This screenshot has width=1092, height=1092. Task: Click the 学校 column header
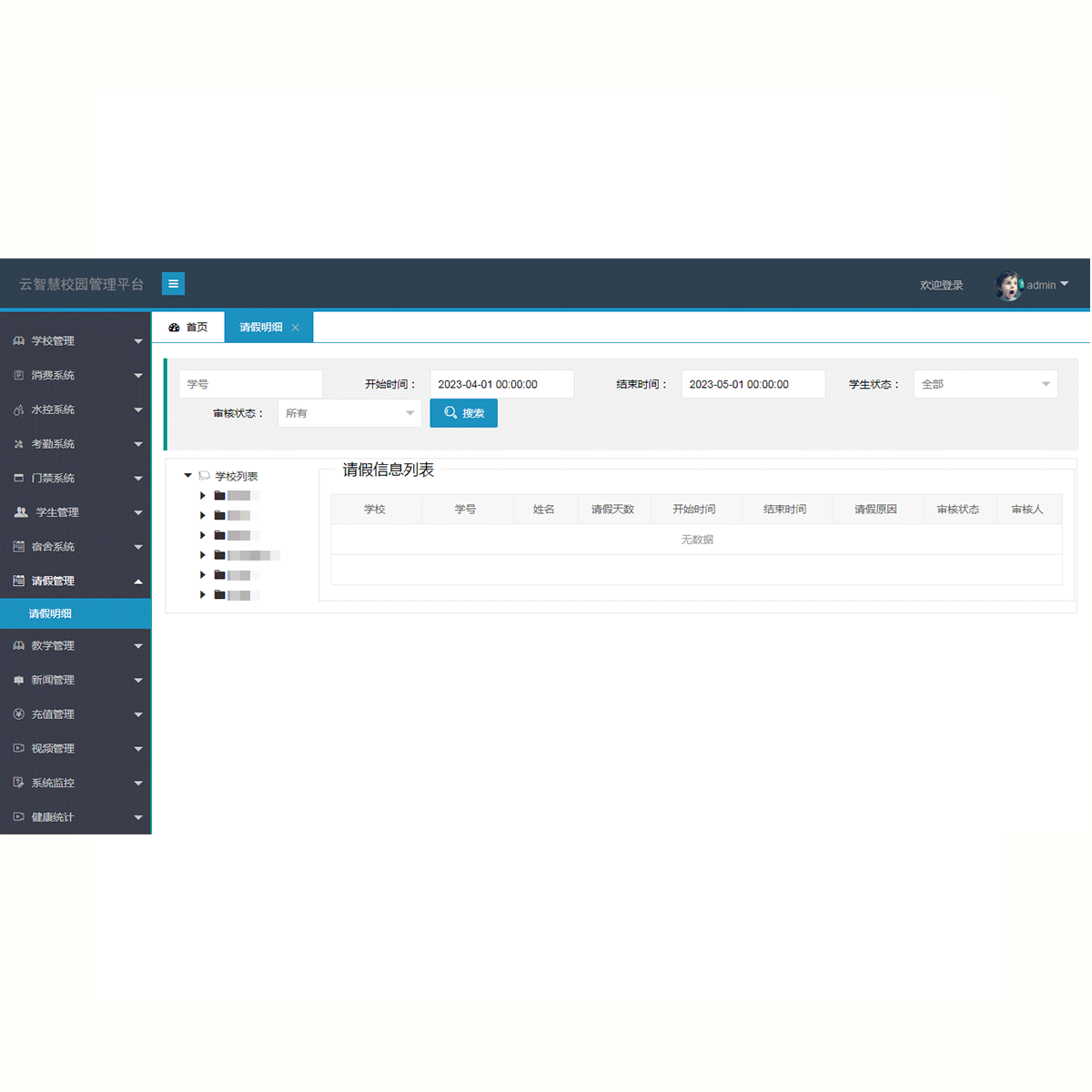pos(375,510)
